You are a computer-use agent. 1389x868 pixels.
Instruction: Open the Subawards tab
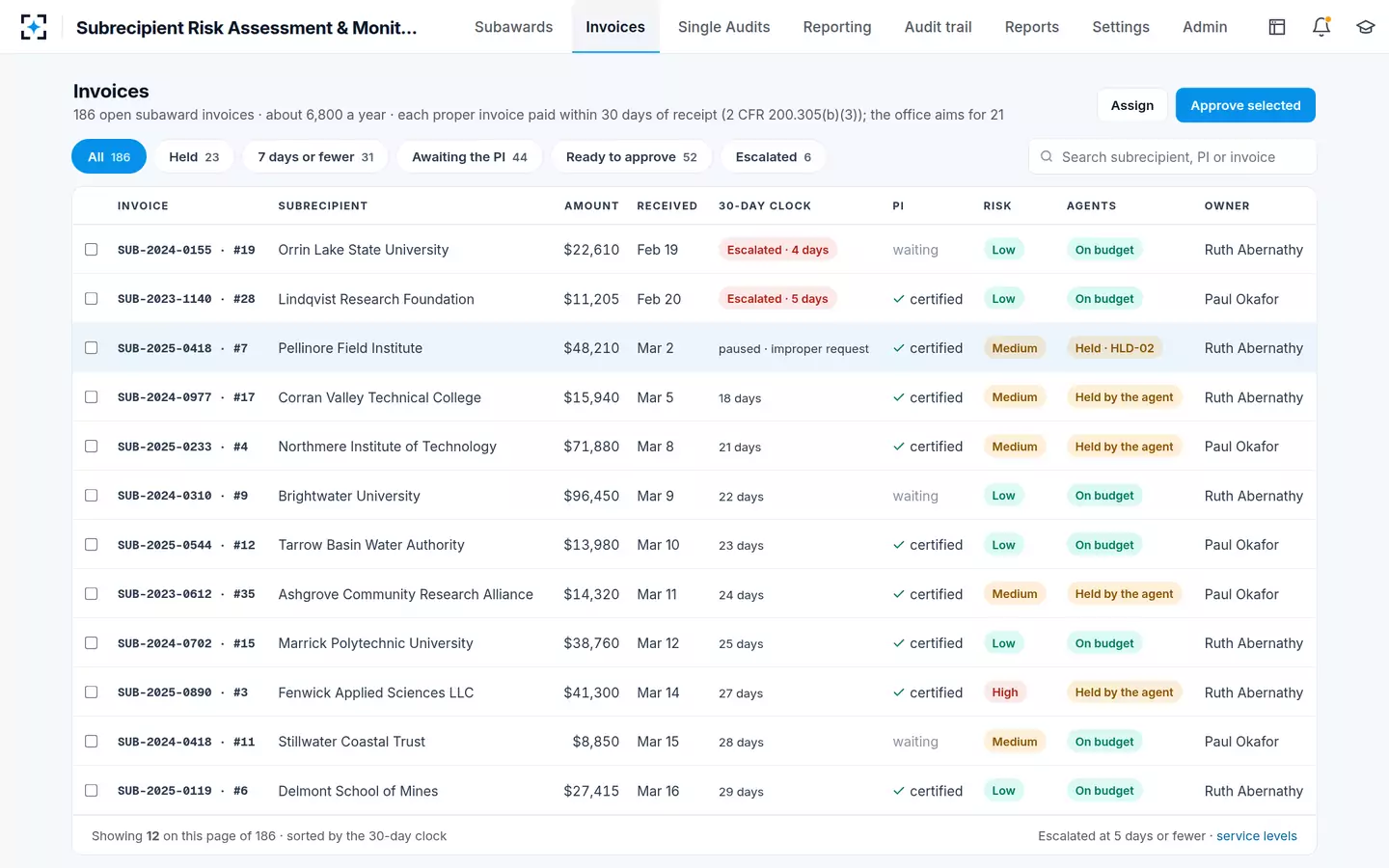click(x=513, y=27)
